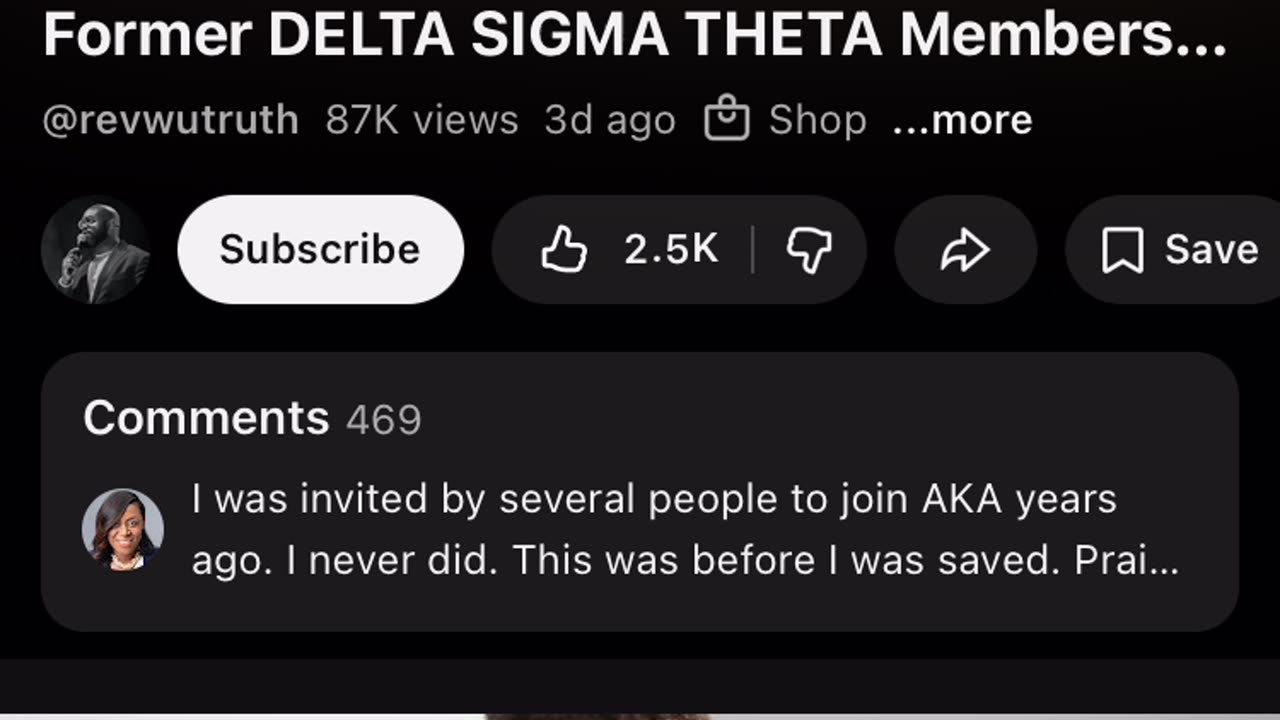
Task: Click the 87K views text
Action: coord(421,120)
